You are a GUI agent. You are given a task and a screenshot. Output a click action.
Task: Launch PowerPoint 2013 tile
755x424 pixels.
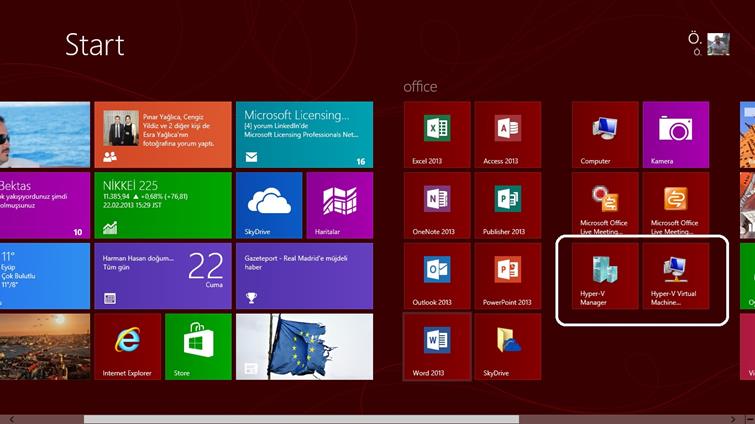508,276
